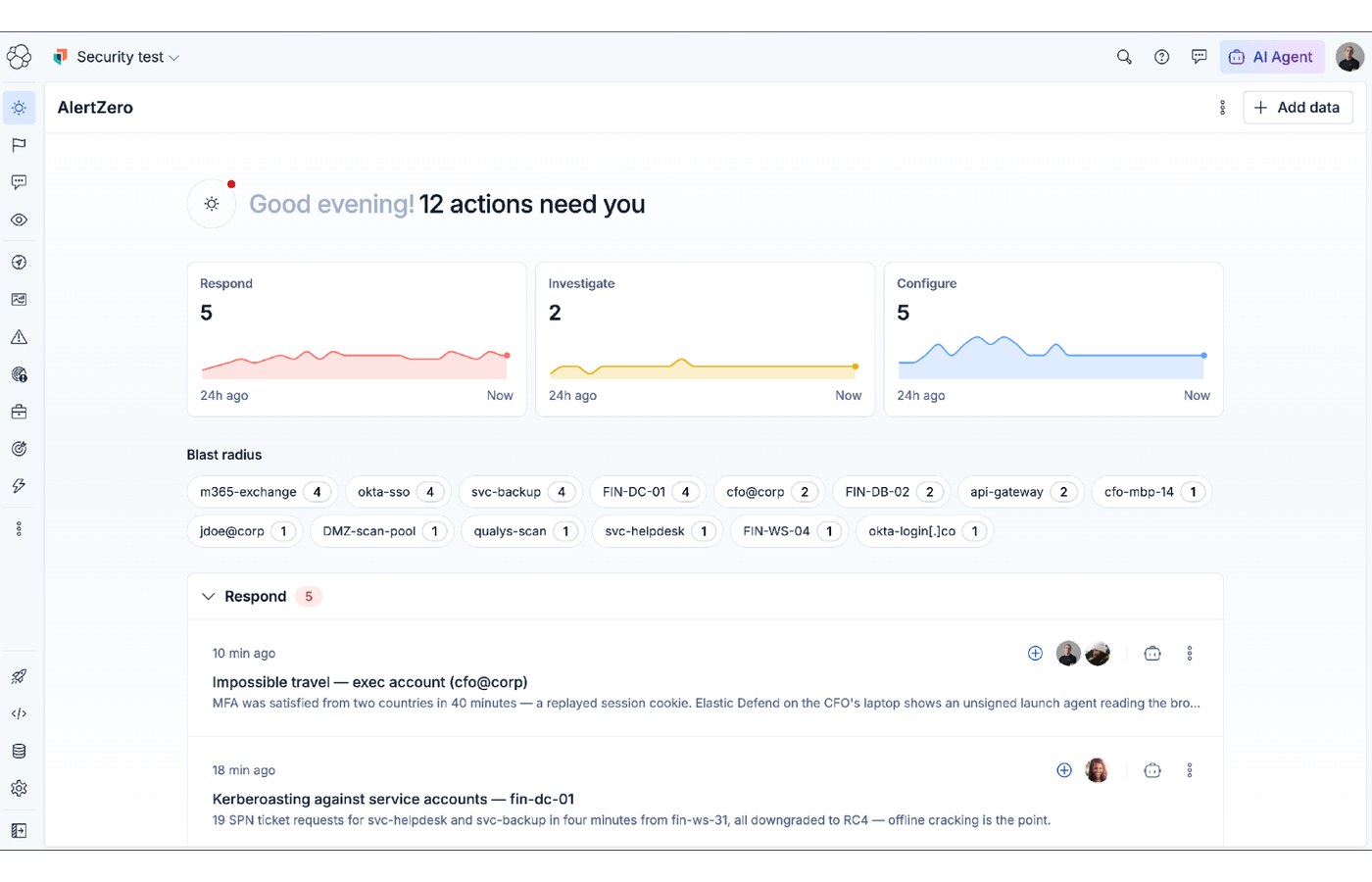Open the target icon in the sidebar
Viewport: 1372px width, 882px height.
click(x=19, y=449)
